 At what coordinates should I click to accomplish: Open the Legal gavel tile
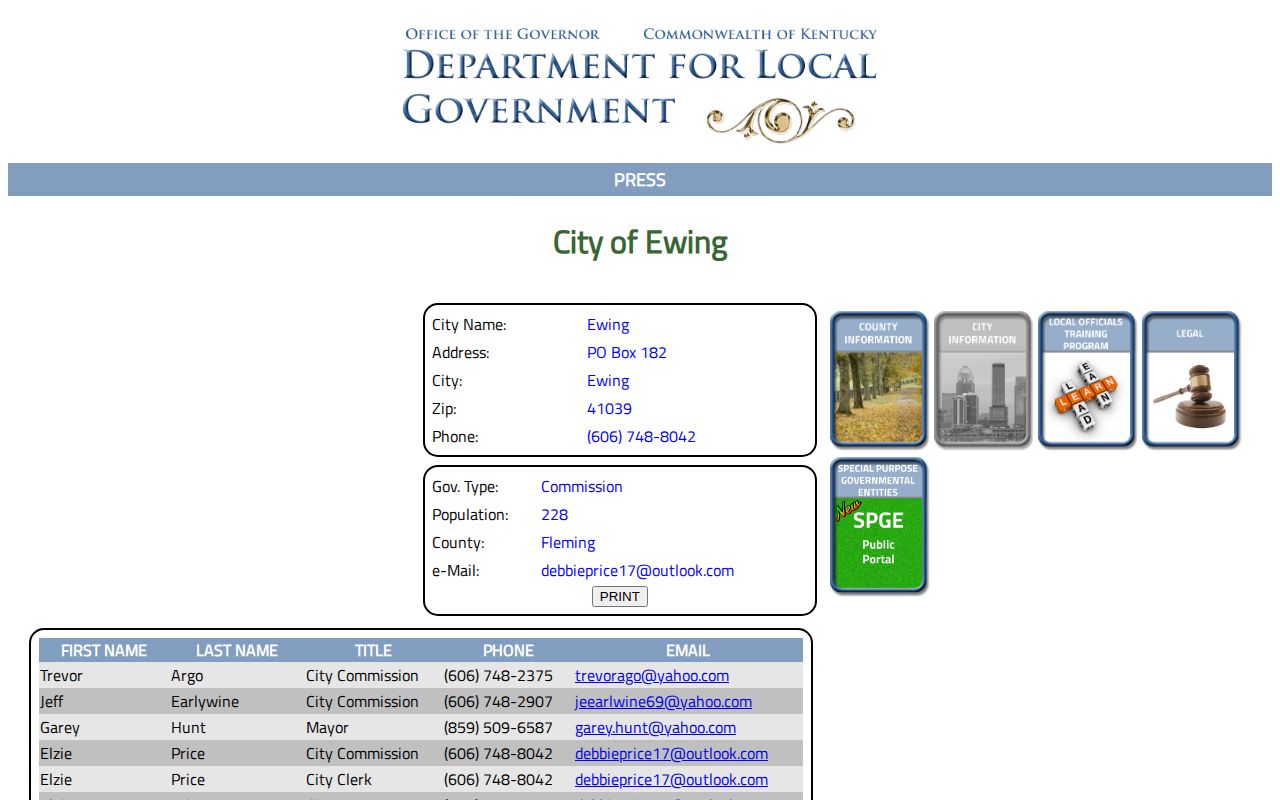tap(1191, 379)
